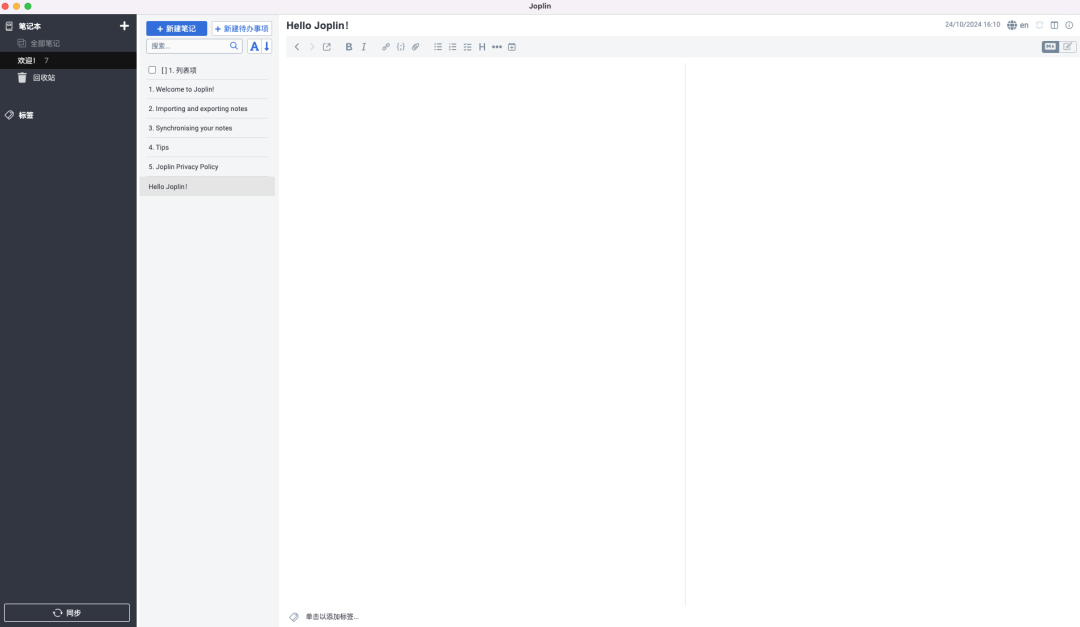
Task: Set an alarm with bell icon
Action: pyautogui.click(x=1039, y=25)
